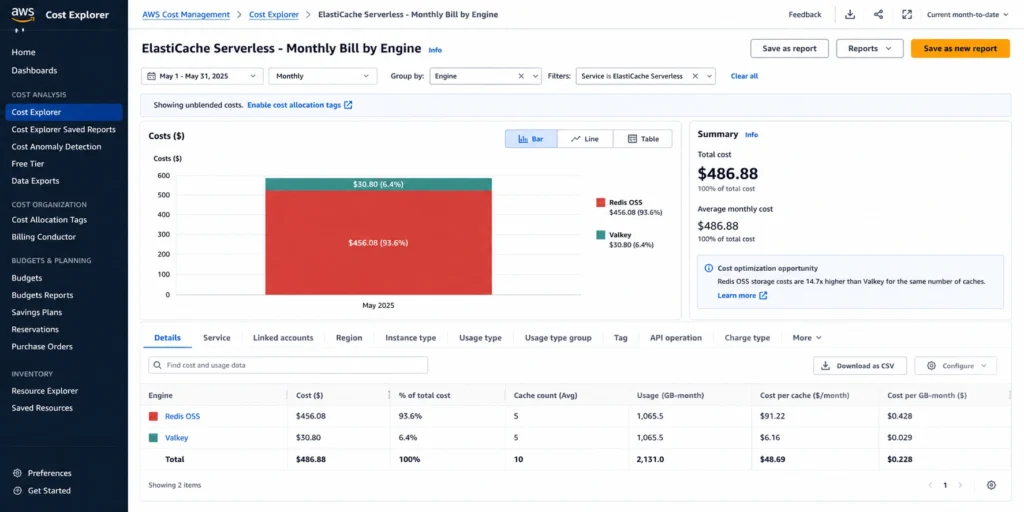Select the Region tab
The width and height of the screenshot is (1024, 512).
(x=349, y=338)
